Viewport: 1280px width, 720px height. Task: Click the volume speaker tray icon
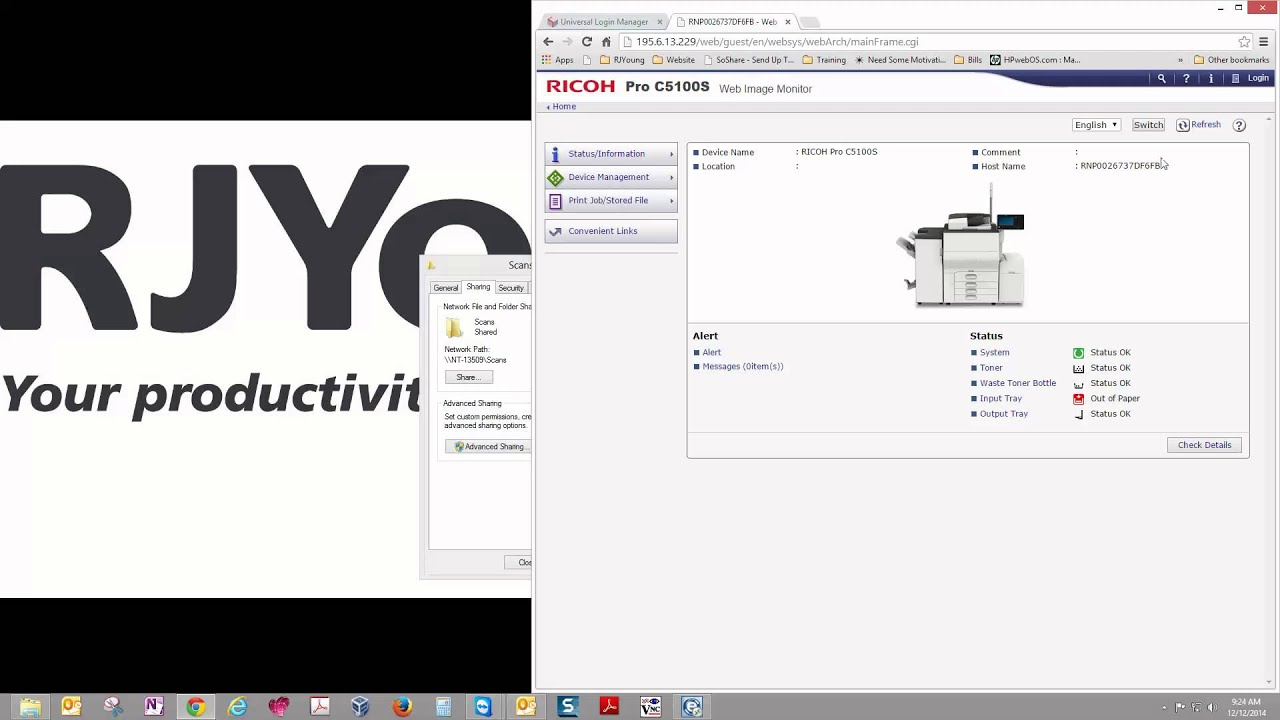point(1214,707)
